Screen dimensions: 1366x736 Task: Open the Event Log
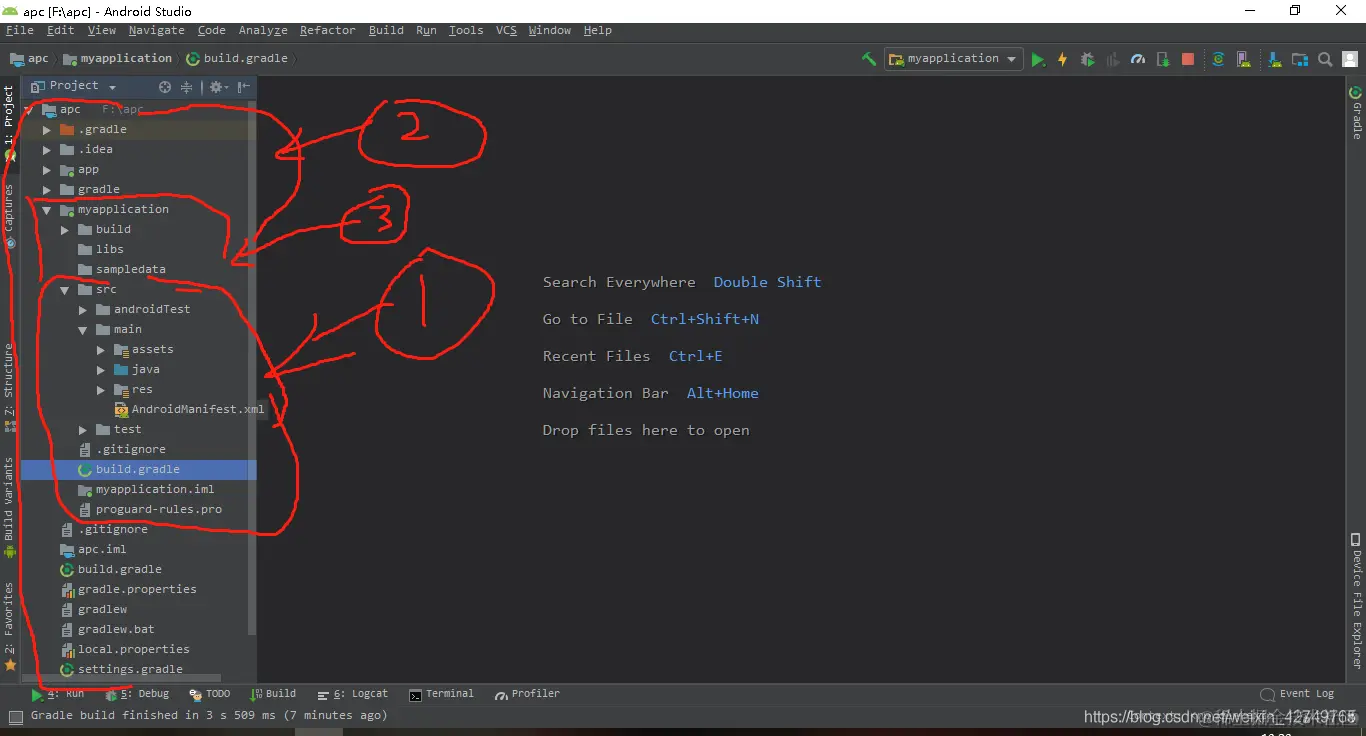tap(1297, 694)
